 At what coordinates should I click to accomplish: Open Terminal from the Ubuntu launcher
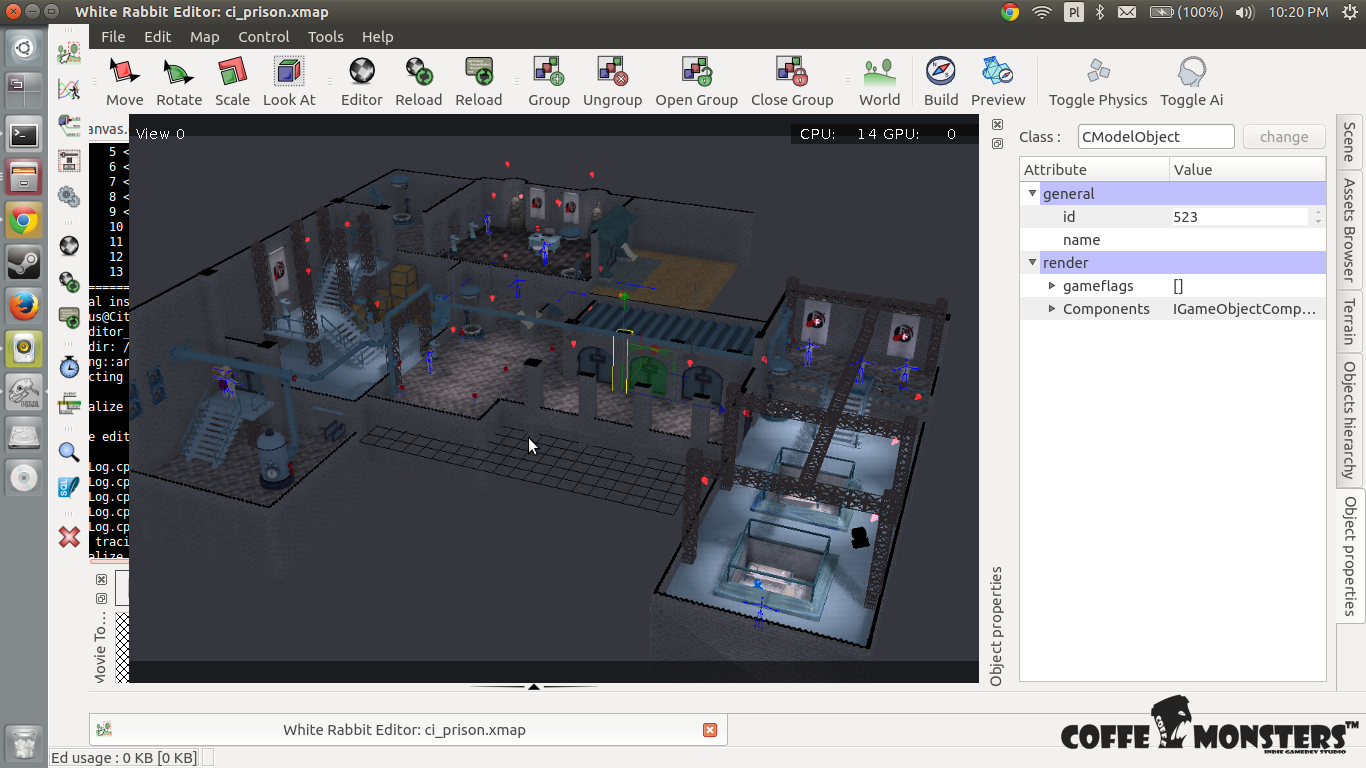(23, 133)
